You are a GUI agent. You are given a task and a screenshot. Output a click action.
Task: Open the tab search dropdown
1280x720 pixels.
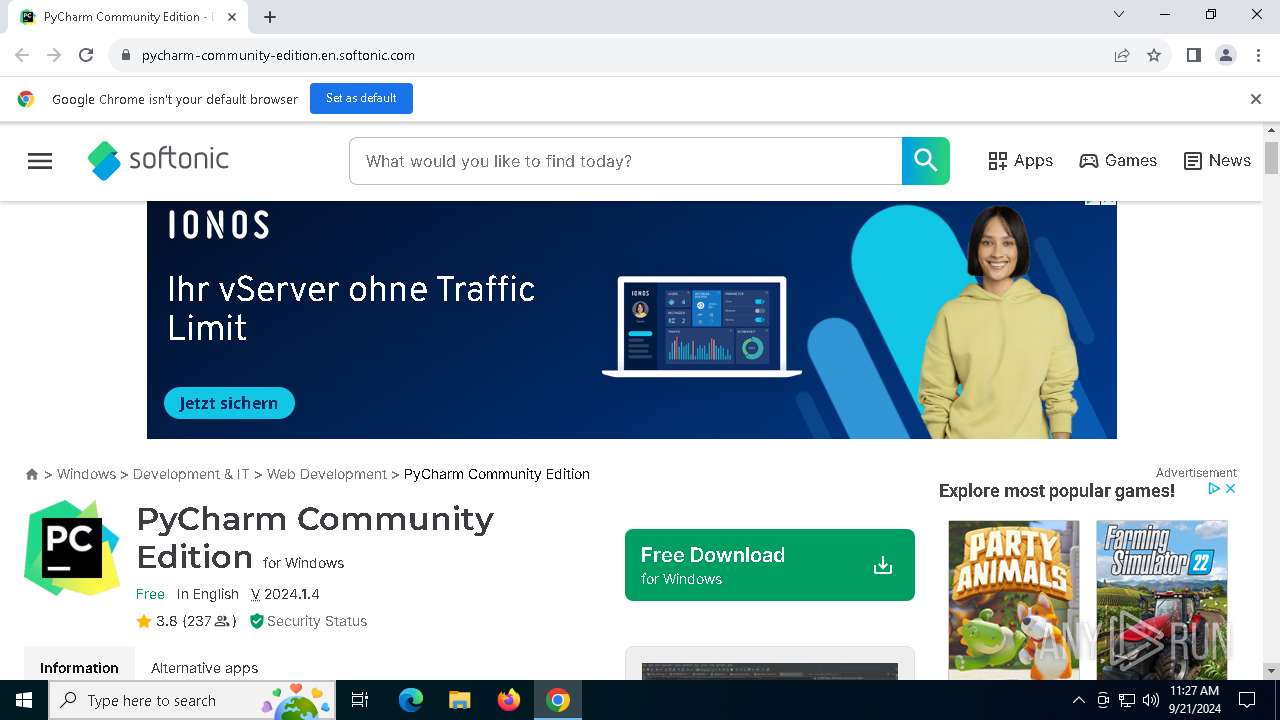tap(1119, 15)
